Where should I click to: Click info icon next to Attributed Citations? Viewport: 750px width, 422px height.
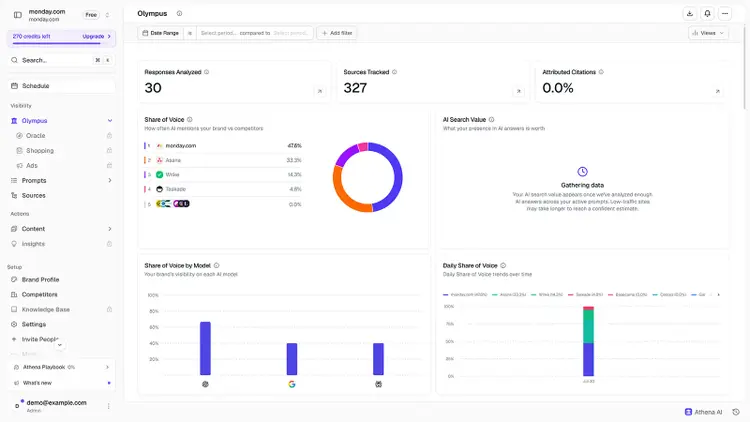pyautogui.click(x=601, y=72)
